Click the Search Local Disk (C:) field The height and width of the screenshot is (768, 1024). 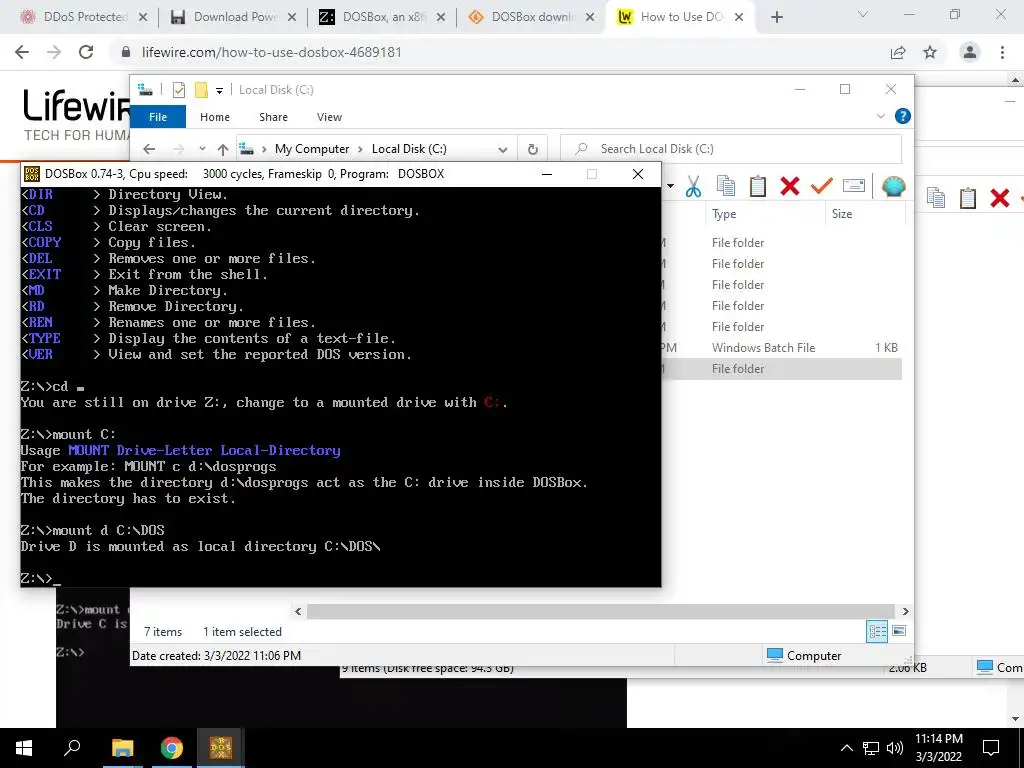pos(731,149)
